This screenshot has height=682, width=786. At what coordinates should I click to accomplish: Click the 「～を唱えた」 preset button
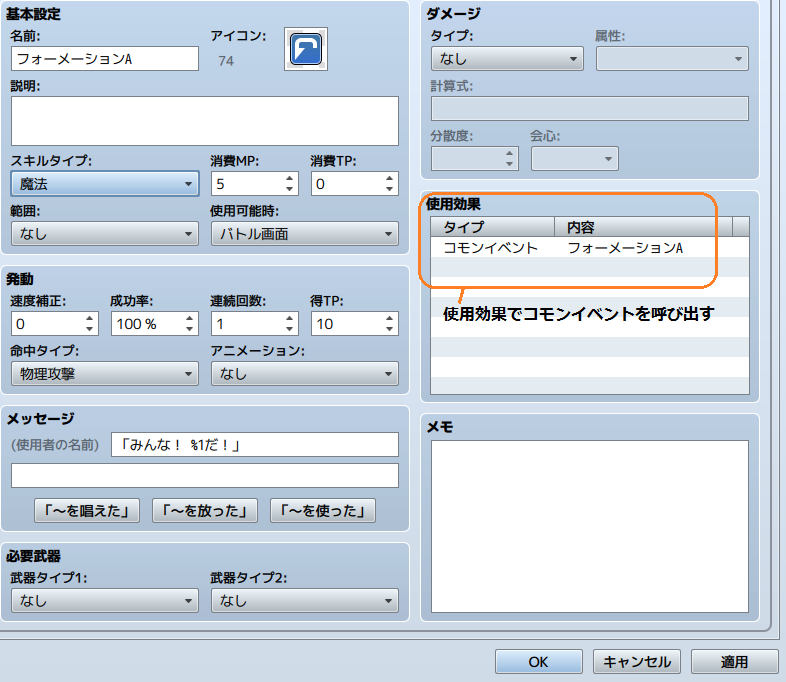click(87, 511)
